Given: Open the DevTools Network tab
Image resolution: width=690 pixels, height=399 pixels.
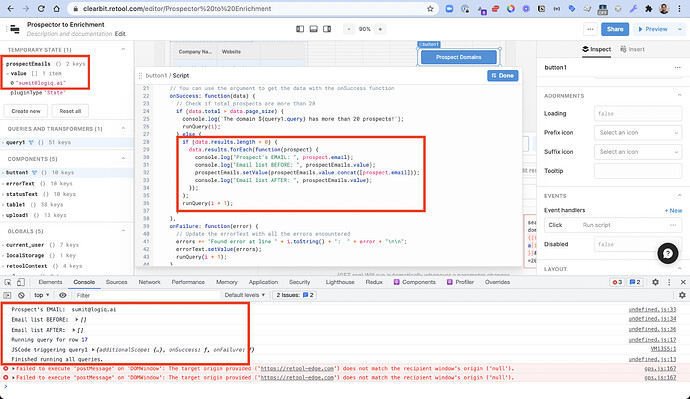Looking at the screenshot, I should pos(149,282).
